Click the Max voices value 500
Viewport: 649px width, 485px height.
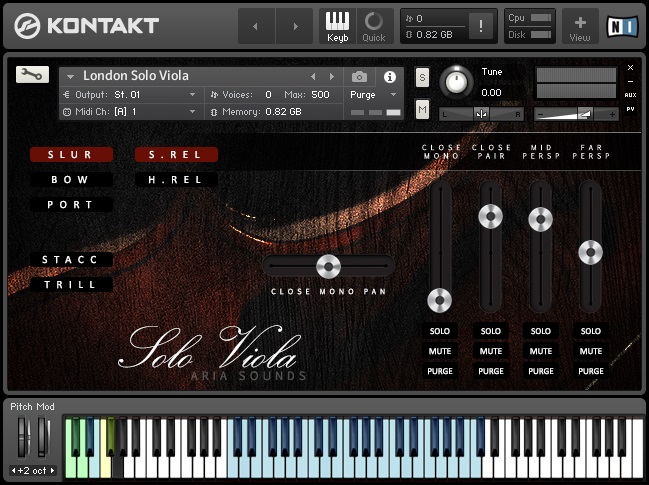pos(320,95)
